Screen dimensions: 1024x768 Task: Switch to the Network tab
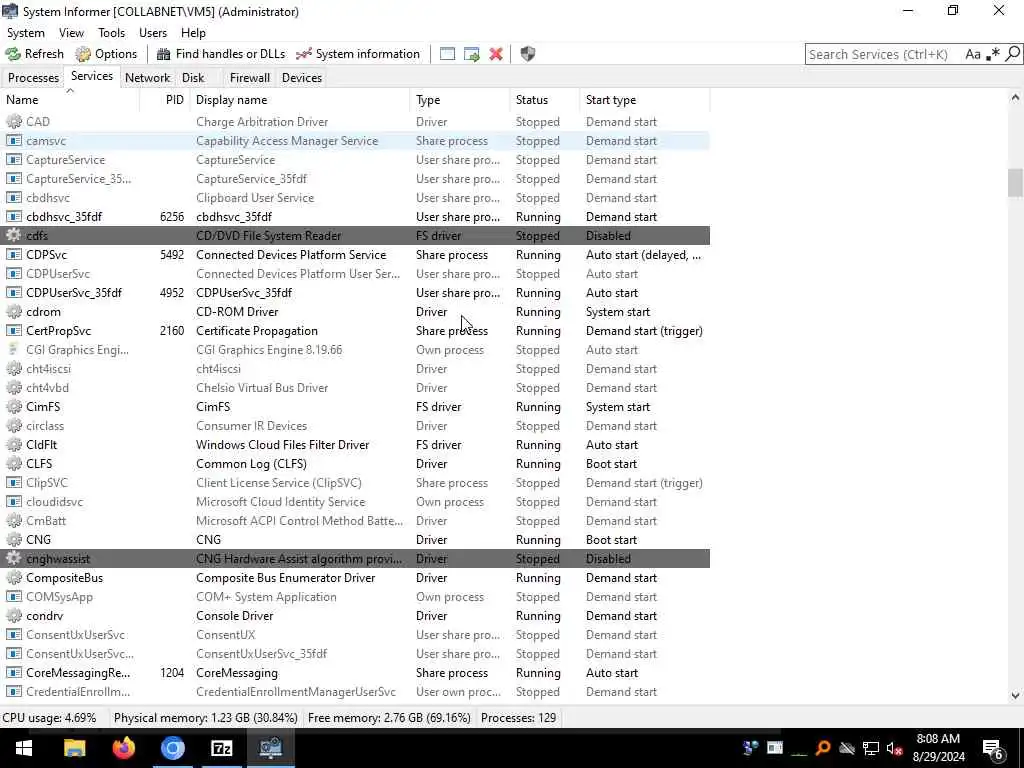(148, 78)
